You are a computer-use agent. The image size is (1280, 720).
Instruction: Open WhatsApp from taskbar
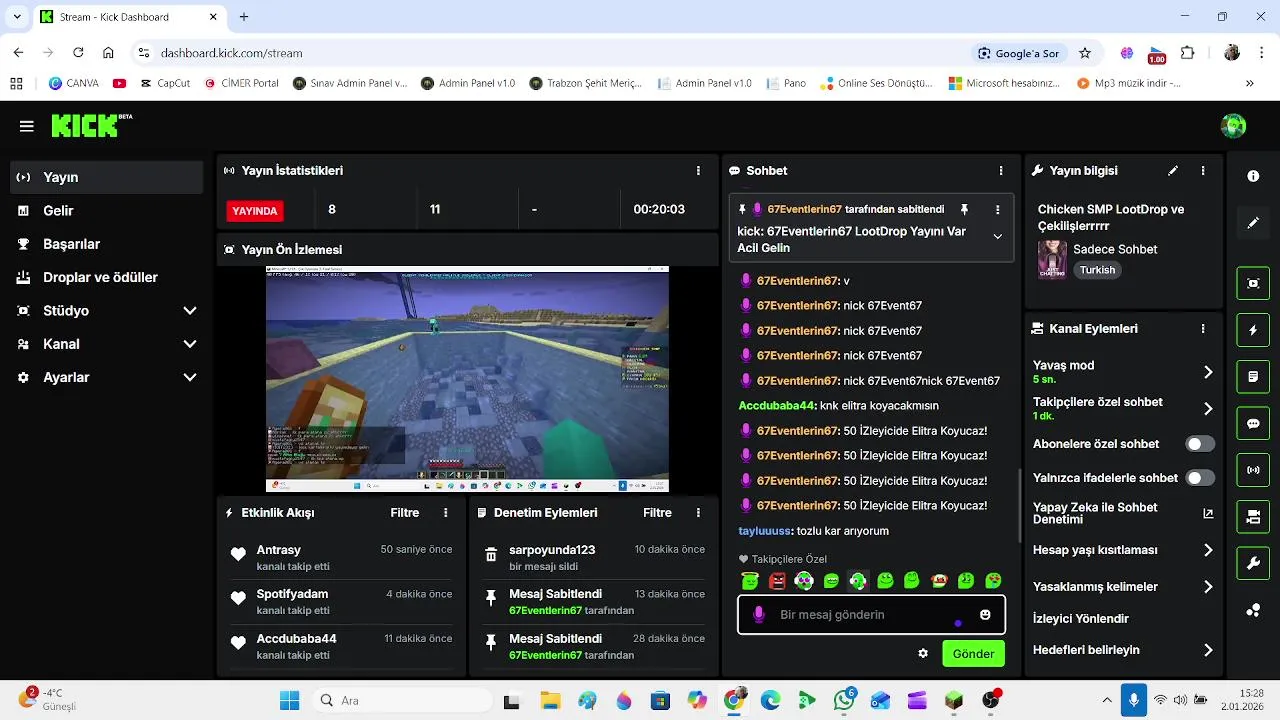(844, 700)
